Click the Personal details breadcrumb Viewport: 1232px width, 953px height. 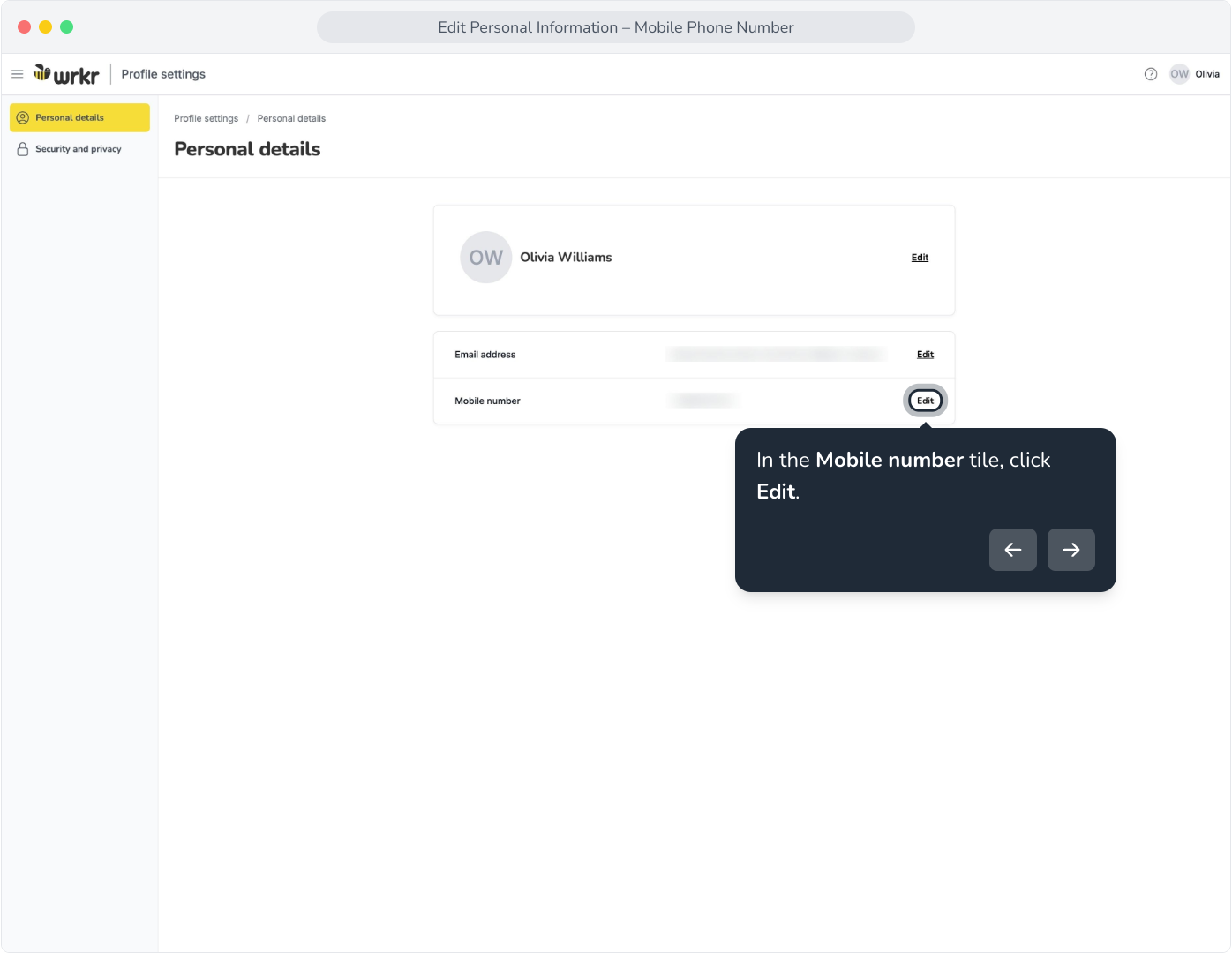tap(291, 118)
